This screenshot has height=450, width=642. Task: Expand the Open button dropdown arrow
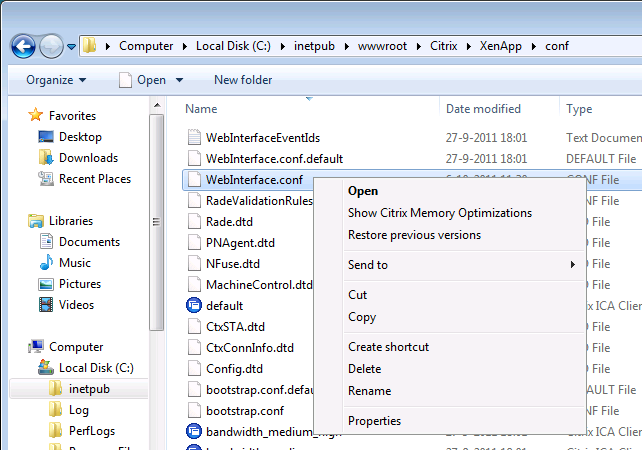point(179,80)
